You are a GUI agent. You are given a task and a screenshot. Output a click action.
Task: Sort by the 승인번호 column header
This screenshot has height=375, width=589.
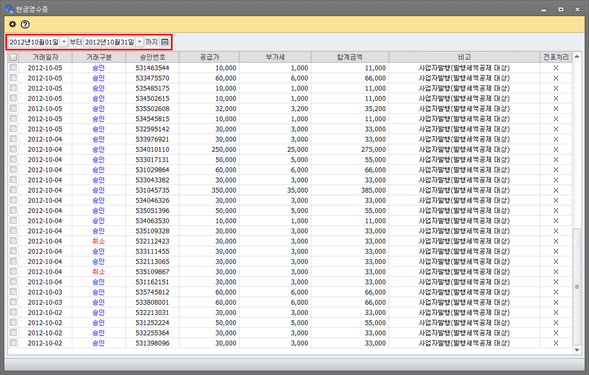point(152,57)
